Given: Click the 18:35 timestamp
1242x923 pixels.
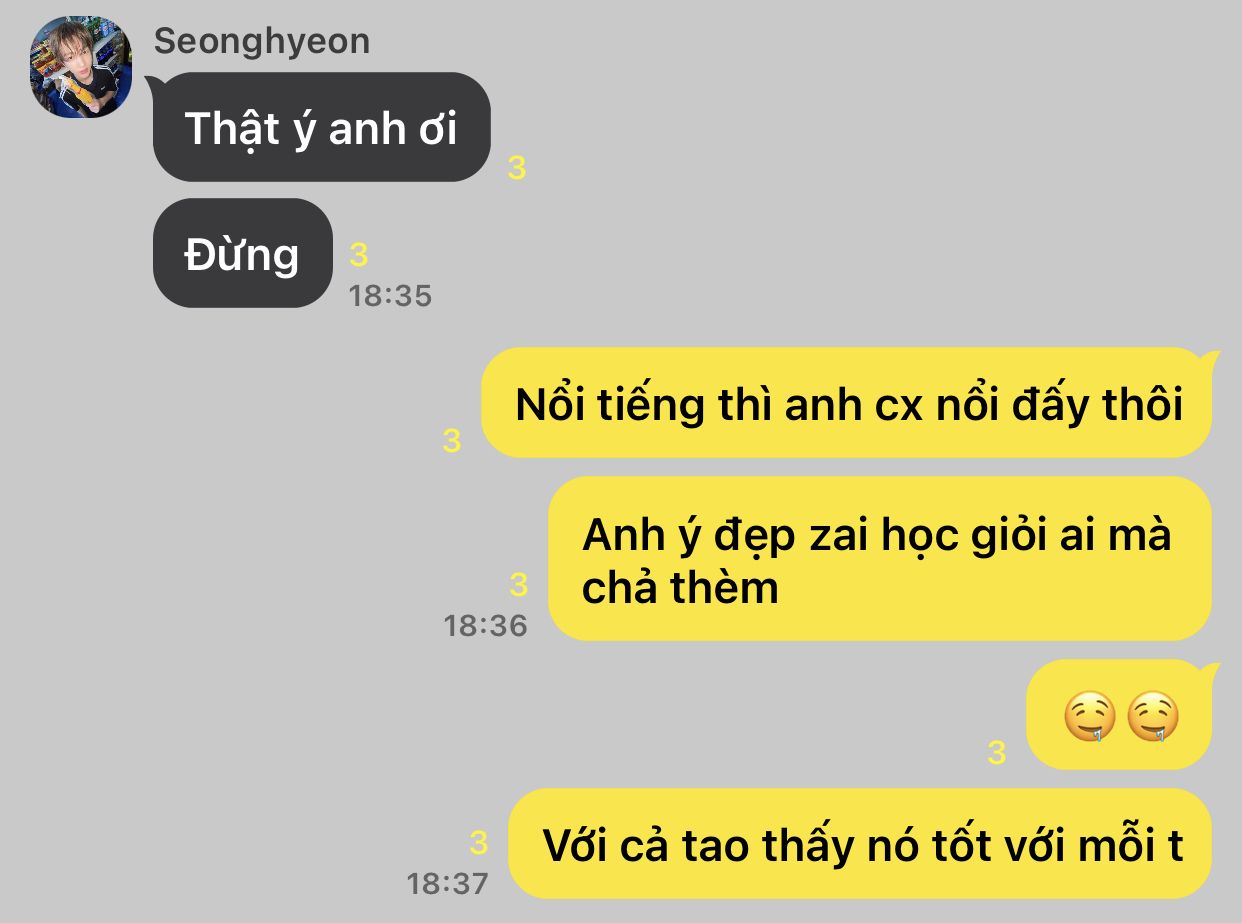Looking at the screenshot, I should coord(390,296).
